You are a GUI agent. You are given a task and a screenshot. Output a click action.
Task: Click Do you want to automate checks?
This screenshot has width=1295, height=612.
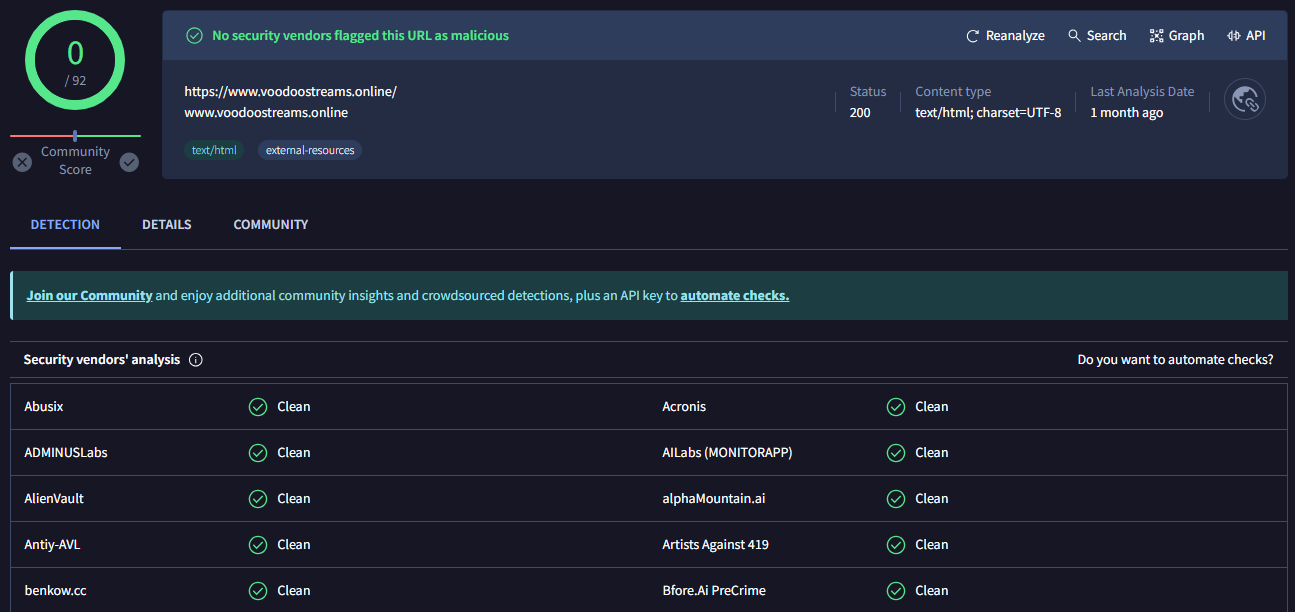1175,360
